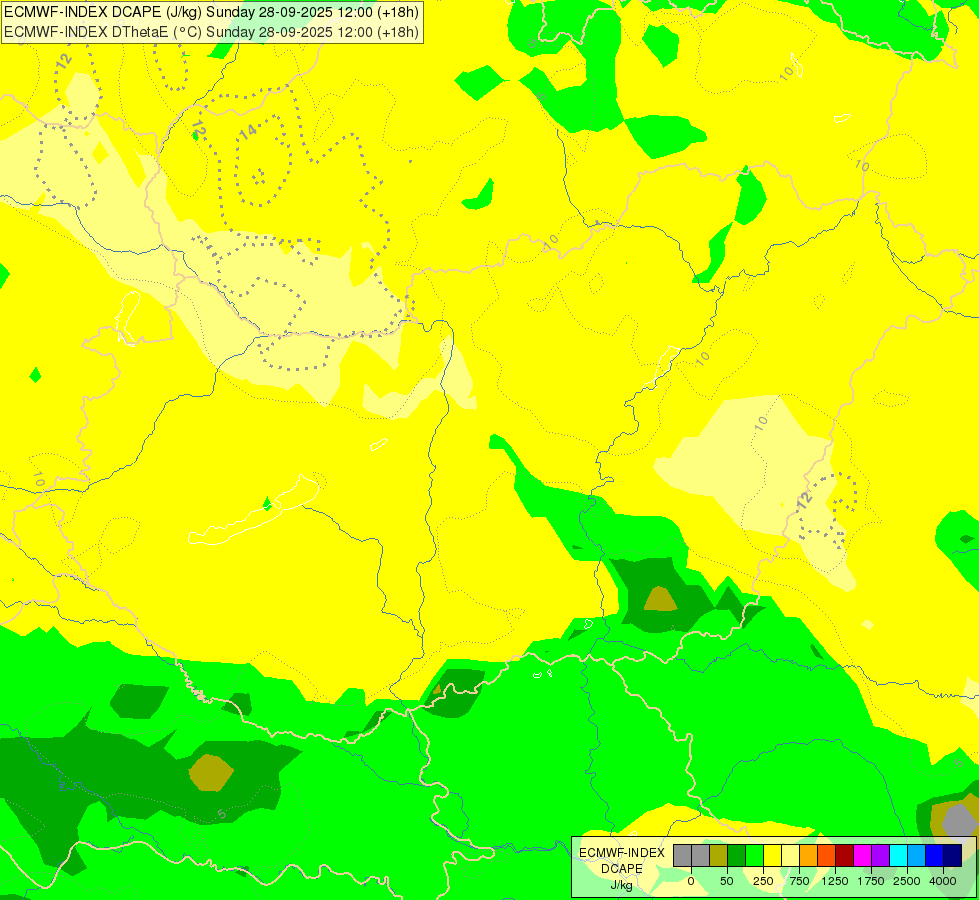Click the cyan legend swatch
Viewport: 979px width, 900px height.
(x=898, y=855)
